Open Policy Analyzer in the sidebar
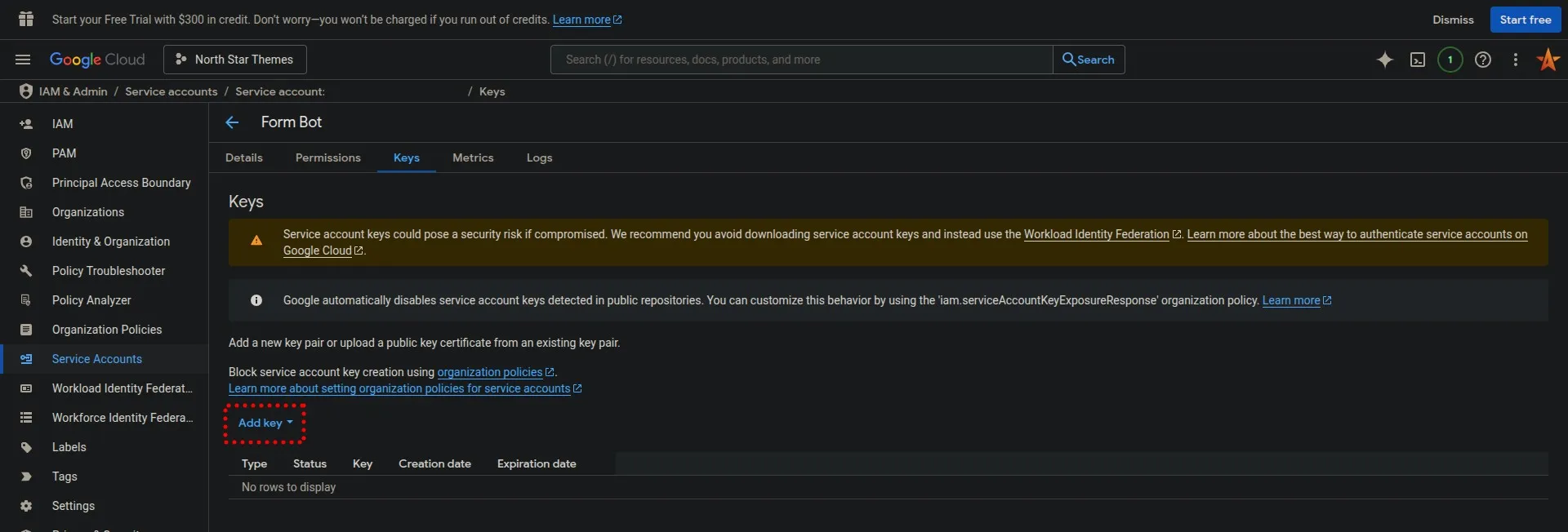Image resolution: width=1568 pixels, height=532 pixels. coord(91,300)
